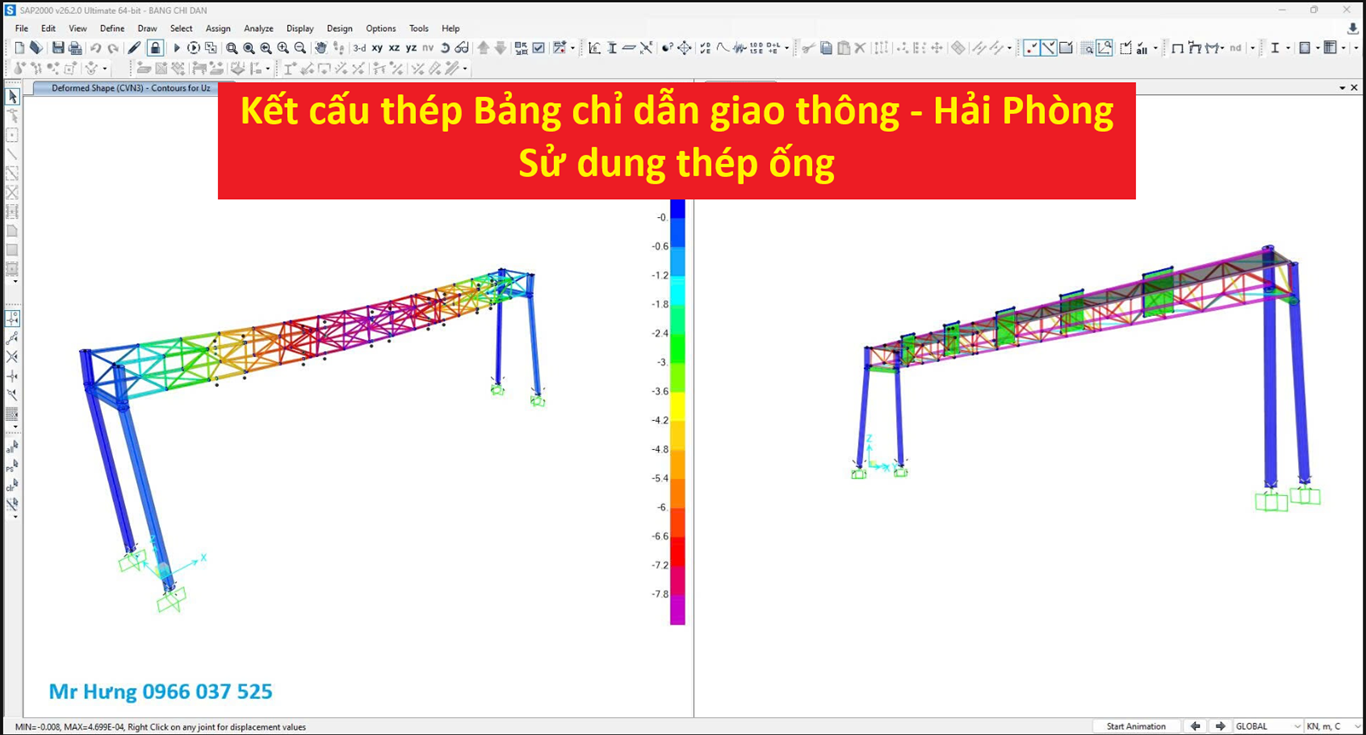Toggle the Lock/Unlock model padlock

coord(155,48)
